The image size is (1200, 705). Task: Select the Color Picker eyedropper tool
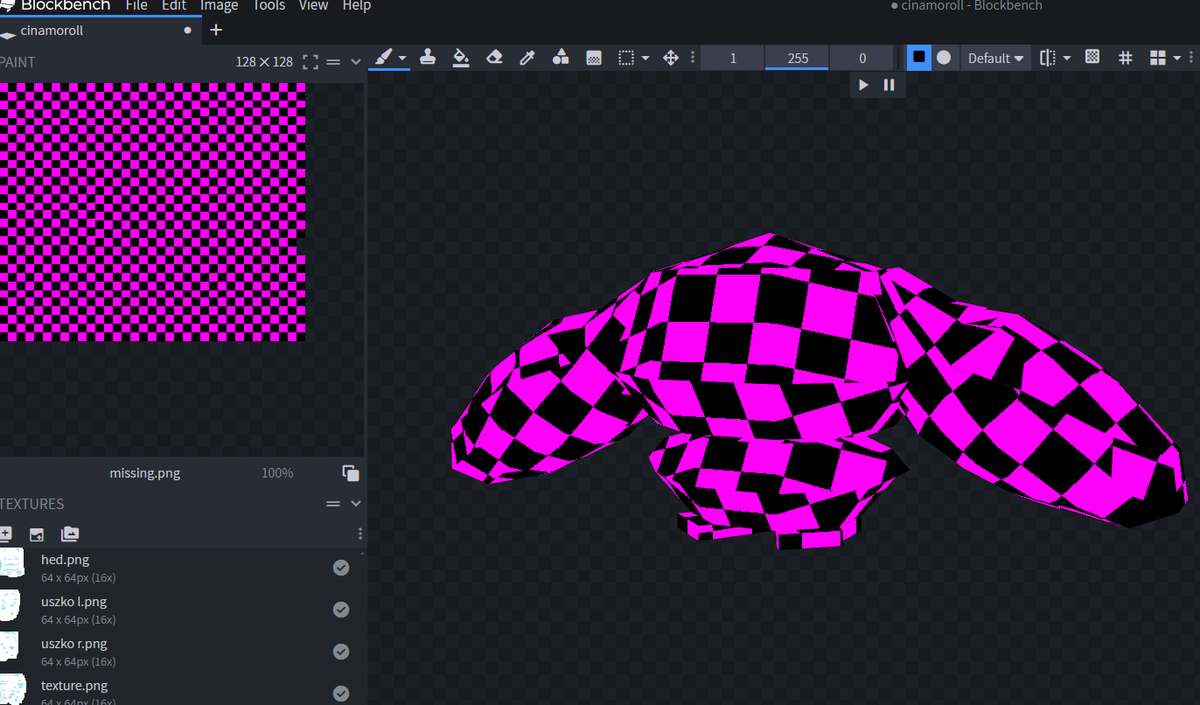(x=527, y=58)
